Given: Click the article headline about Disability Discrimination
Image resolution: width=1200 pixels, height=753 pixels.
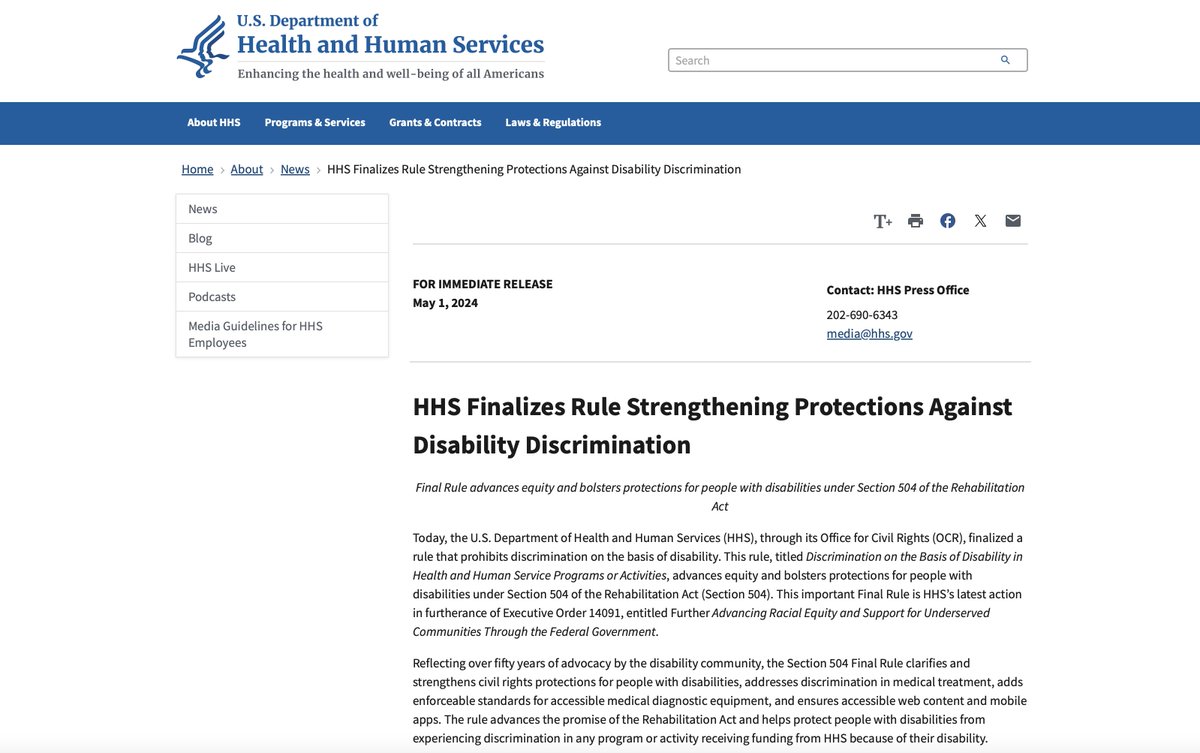Looking at the screenshot, I should click(x=712, y=425).
